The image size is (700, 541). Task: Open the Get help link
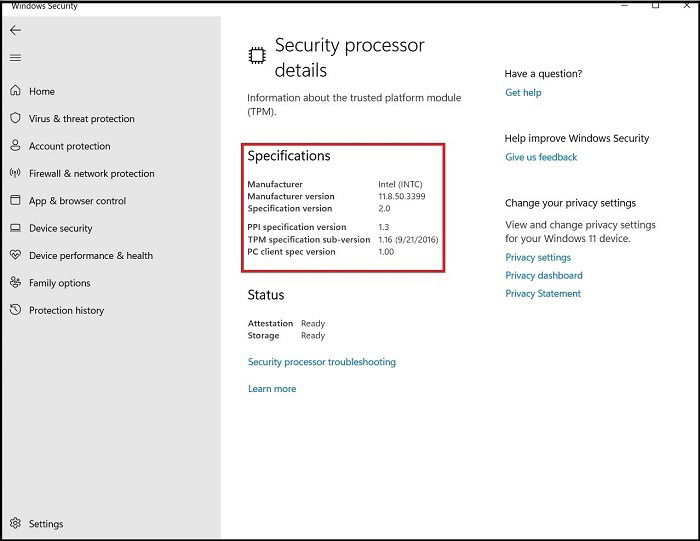pyautogui.click(x=523, y=92)
